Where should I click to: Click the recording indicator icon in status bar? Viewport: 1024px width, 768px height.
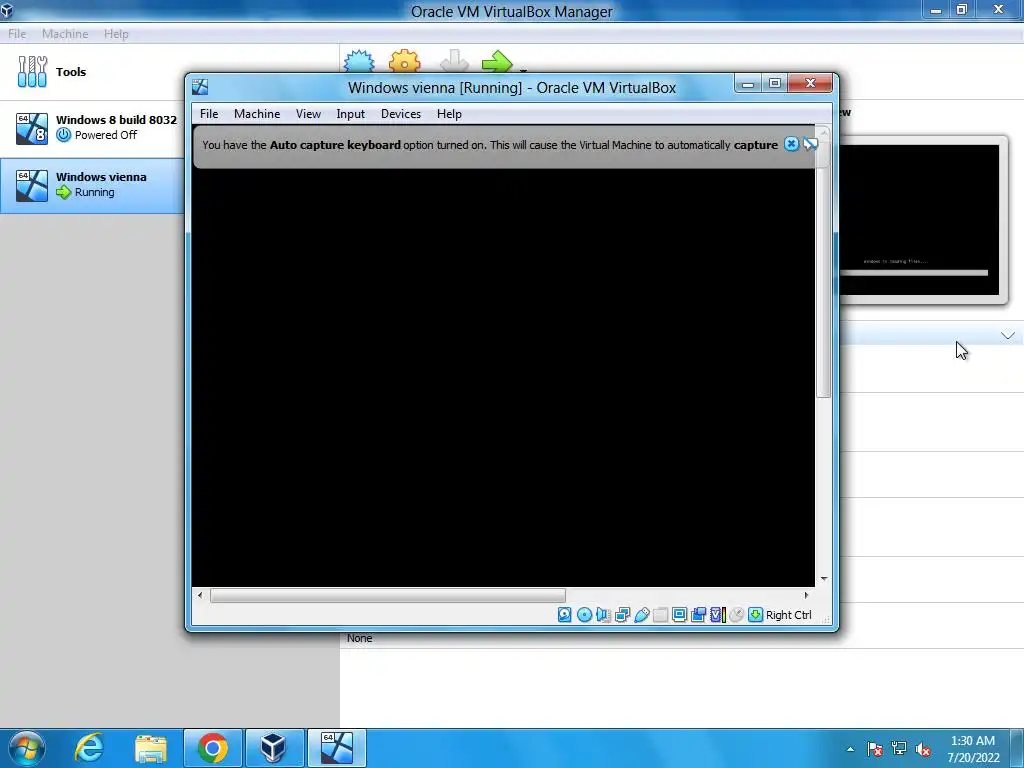click(x=698, y=615)
